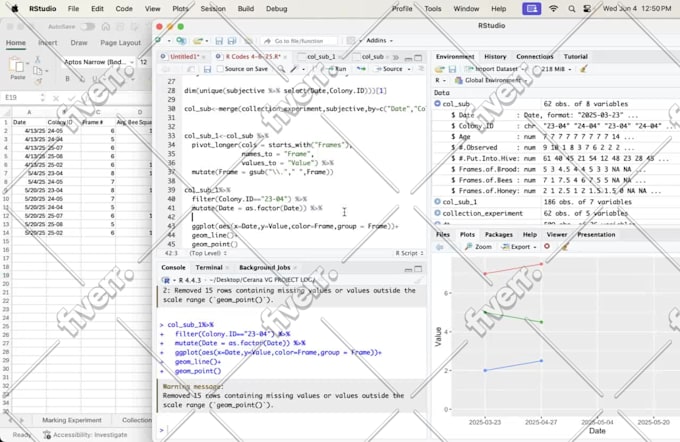Click the find/replace magnifier icon in editor toolbar
The height and width of the screenshot is (442, 680).
point(281,69)
